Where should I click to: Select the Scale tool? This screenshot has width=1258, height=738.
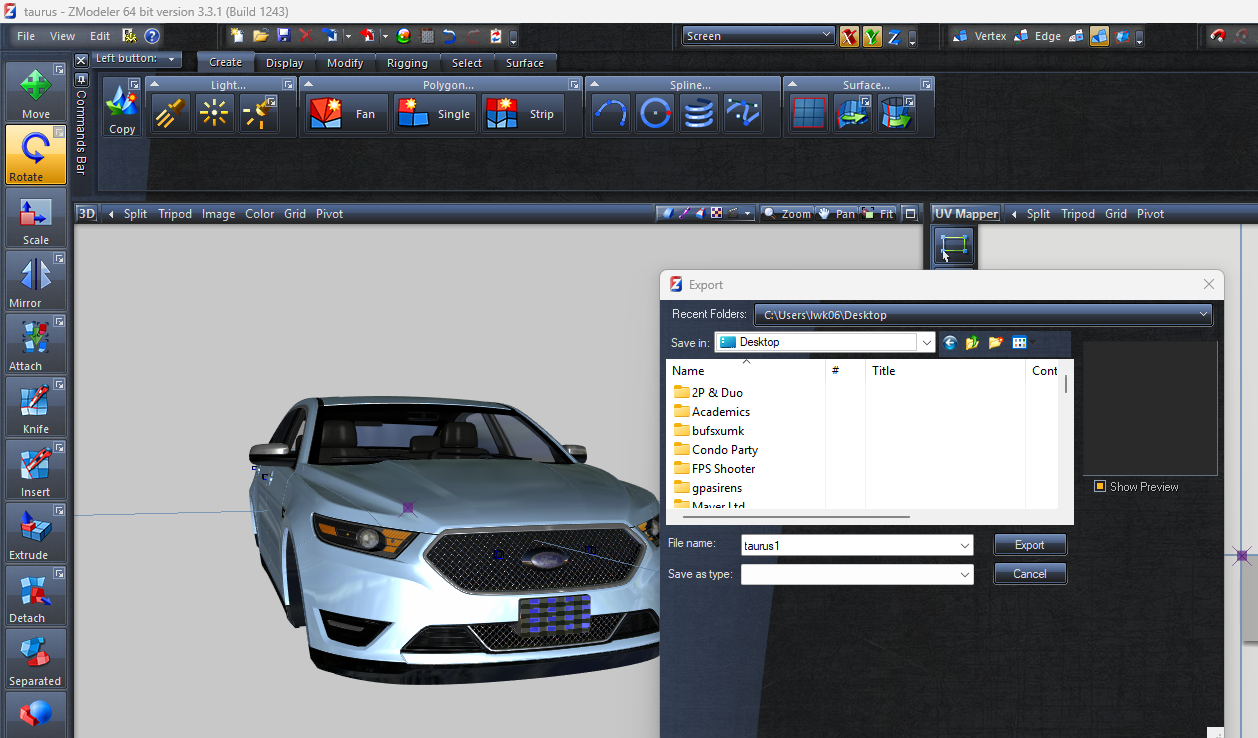[x=36, y=219]
